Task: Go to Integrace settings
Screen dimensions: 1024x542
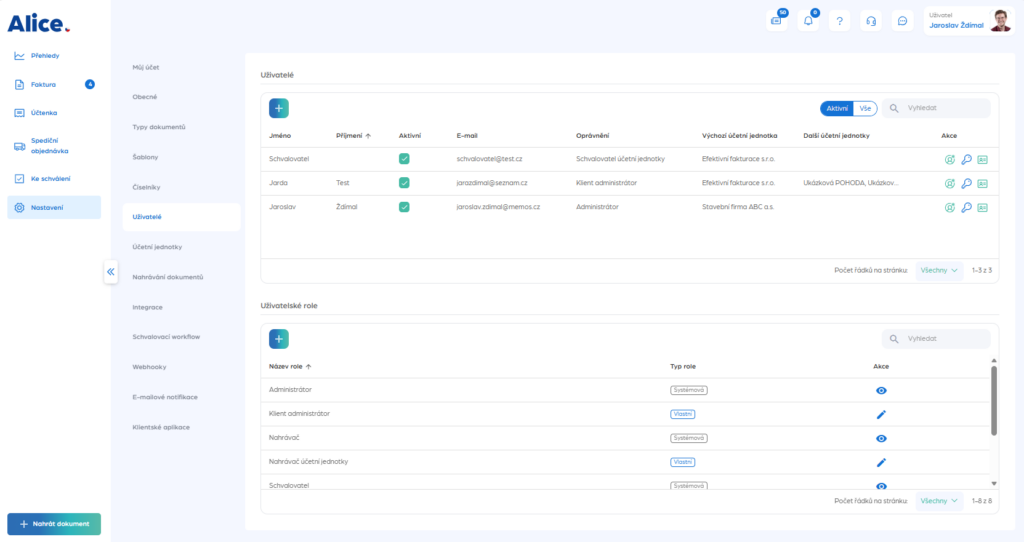Action: click(148, 307)
